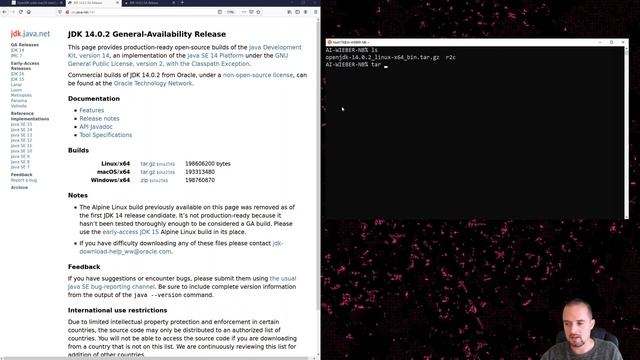Image resolution: width=640 pixels, height=360 pixels.
Task: Open Java SE 10 reference implementation link
Action: pos(21,151)
